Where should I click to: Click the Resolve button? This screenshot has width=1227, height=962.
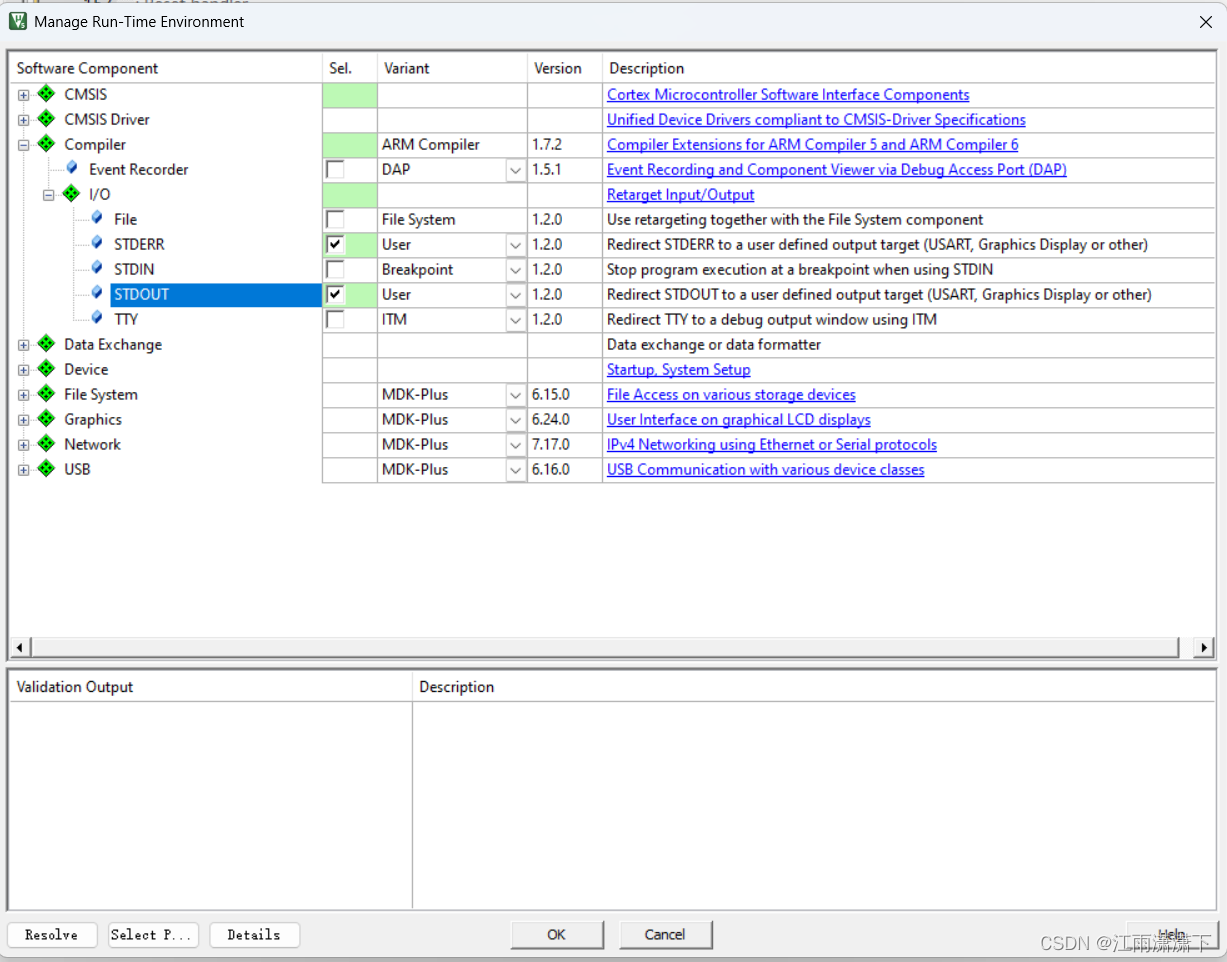coord(52,935)
